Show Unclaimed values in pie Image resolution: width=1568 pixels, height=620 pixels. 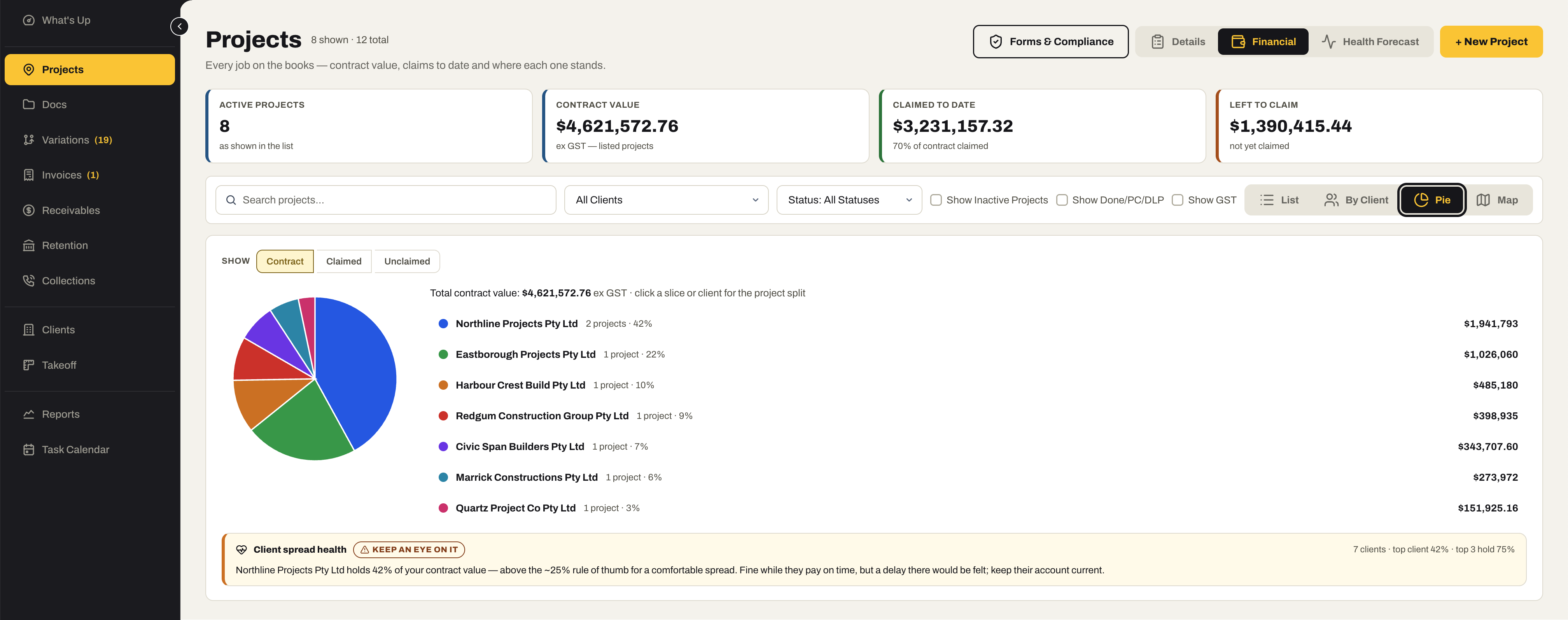click(407, 261)
